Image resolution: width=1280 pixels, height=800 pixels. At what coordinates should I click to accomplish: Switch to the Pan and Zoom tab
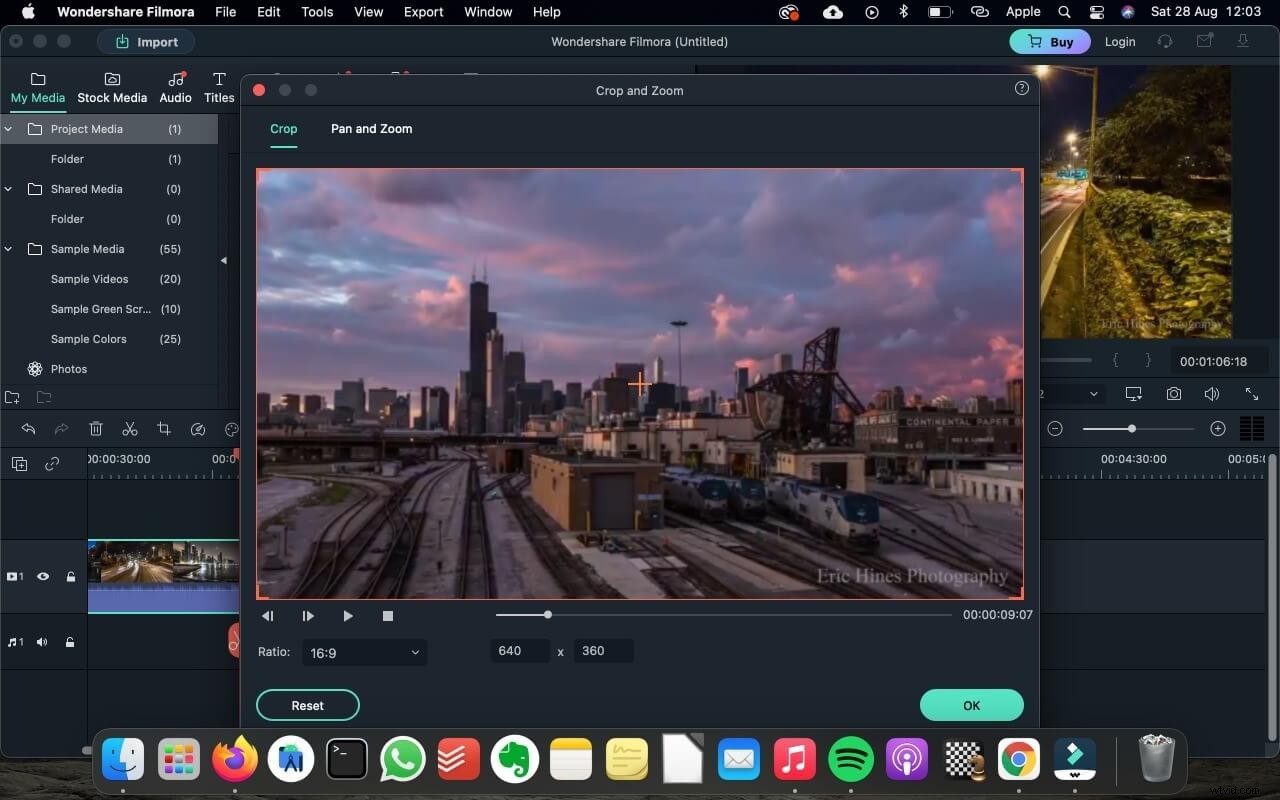click(371, 129)
